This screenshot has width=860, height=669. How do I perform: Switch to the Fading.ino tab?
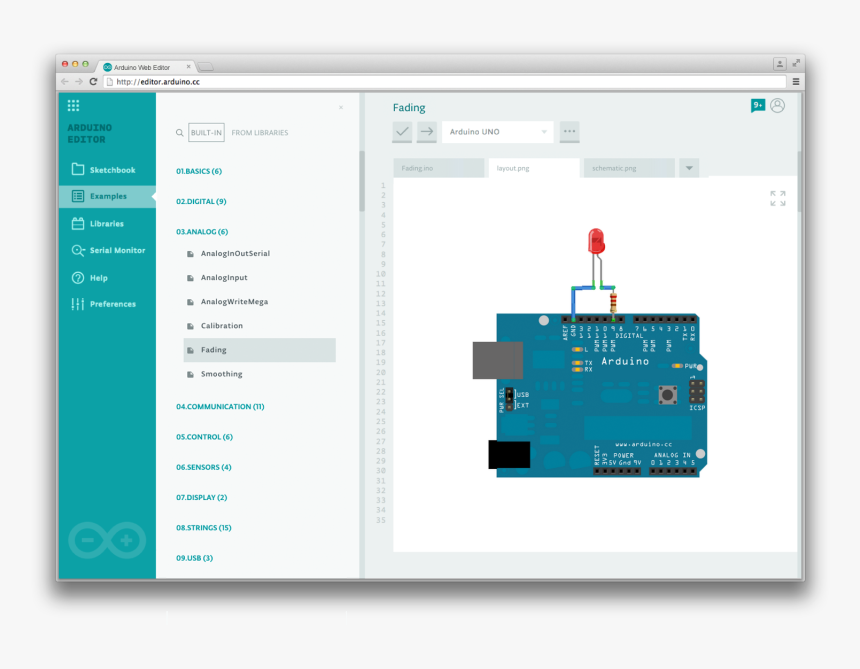pyautogui.click(x=439, y=168)
